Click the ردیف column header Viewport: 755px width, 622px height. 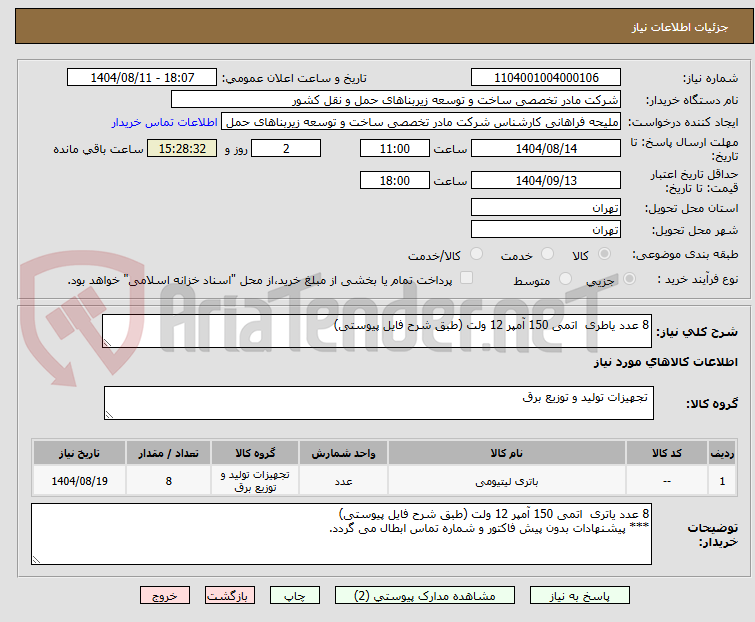[x=722, y=453]
